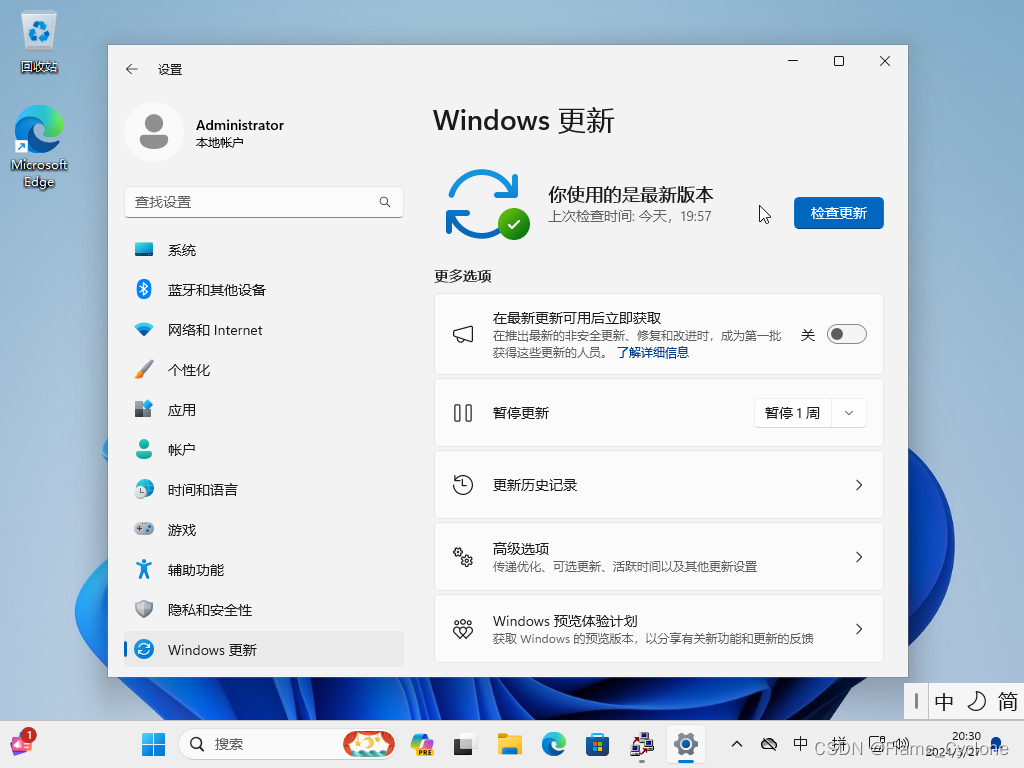
Task: Open File Explorer from taskbar
Action: pos(509,744)
